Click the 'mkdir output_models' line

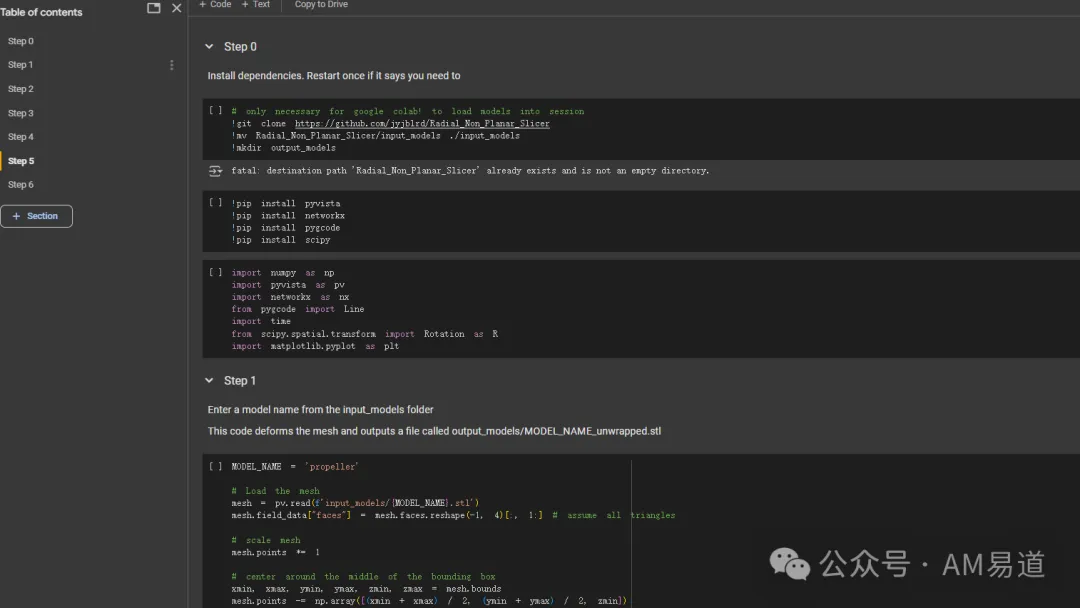(284, 148)
